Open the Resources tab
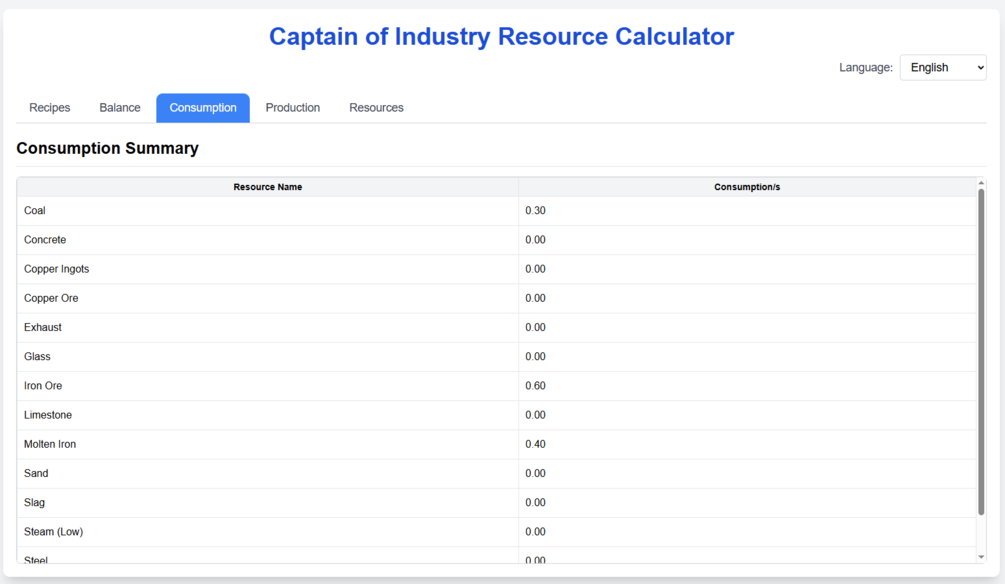The image size is (1005, 584). pos(376,108)
